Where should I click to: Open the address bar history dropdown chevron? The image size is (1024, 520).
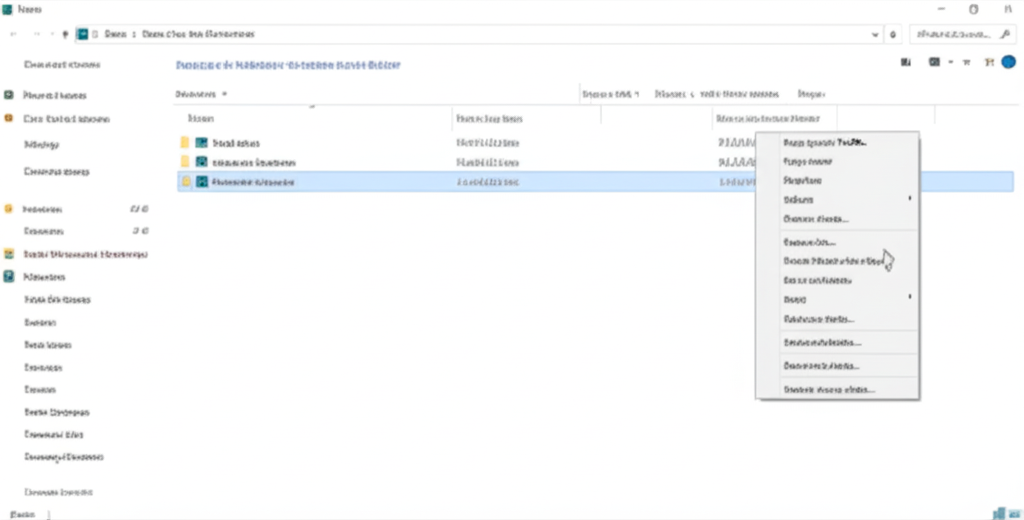click(875, 35)
